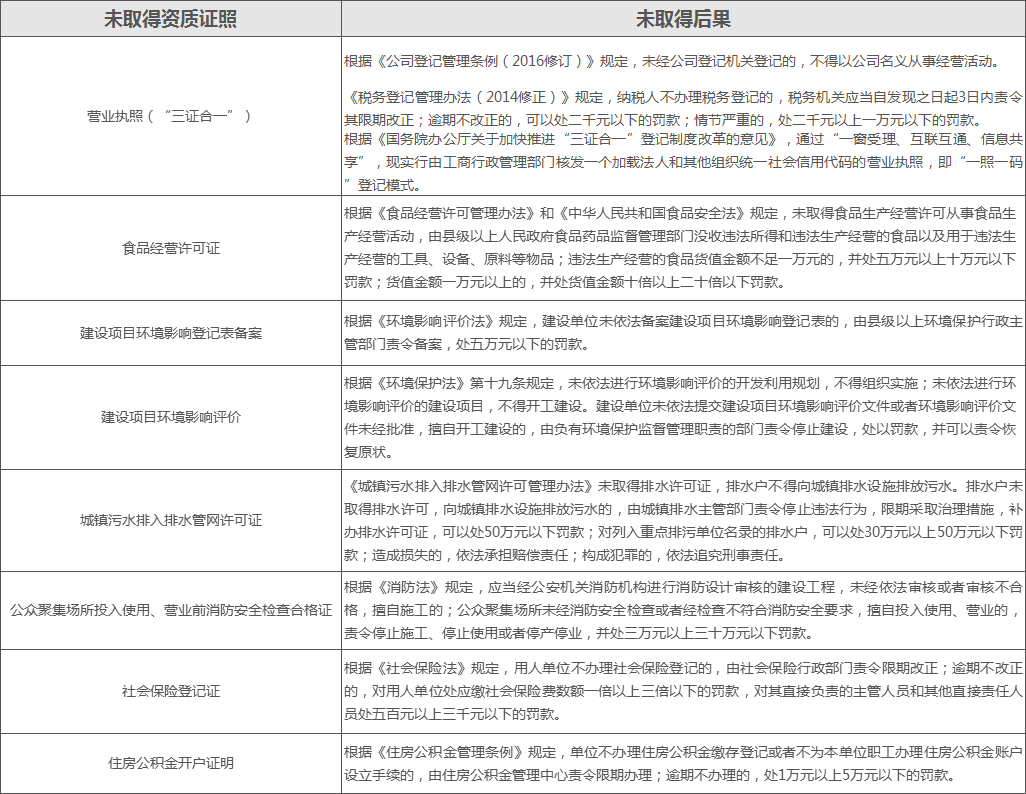Screen dimensions: 1026x794
Task: Click the 未取得后果 column header
Action: (683, 19)
